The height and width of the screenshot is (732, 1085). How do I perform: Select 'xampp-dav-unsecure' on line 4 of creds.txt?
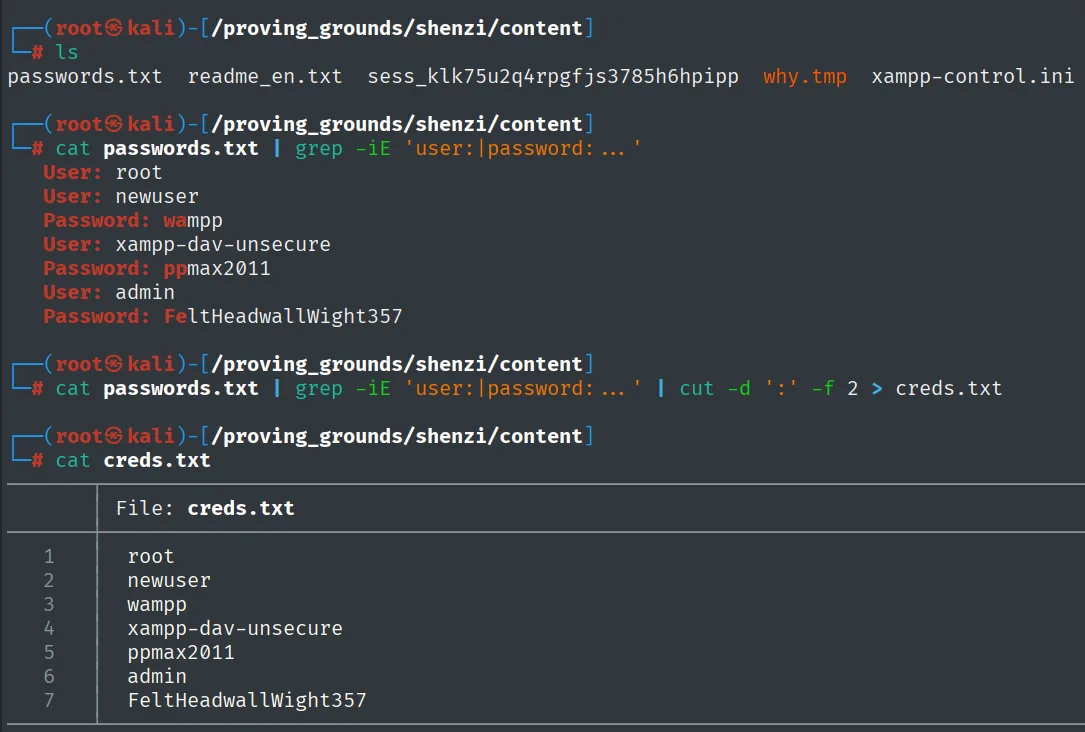pyautogui.click(x=235, y=628)
